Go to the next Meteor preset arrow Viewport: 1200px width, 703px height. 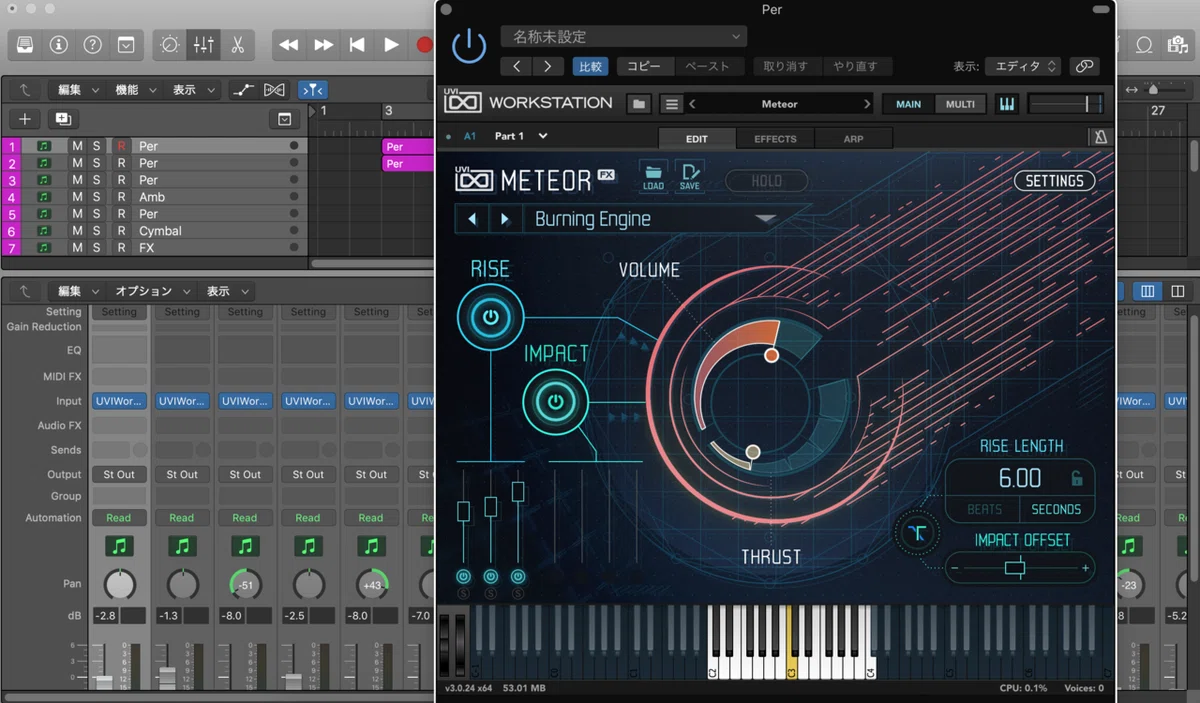[x=505, y=219]
